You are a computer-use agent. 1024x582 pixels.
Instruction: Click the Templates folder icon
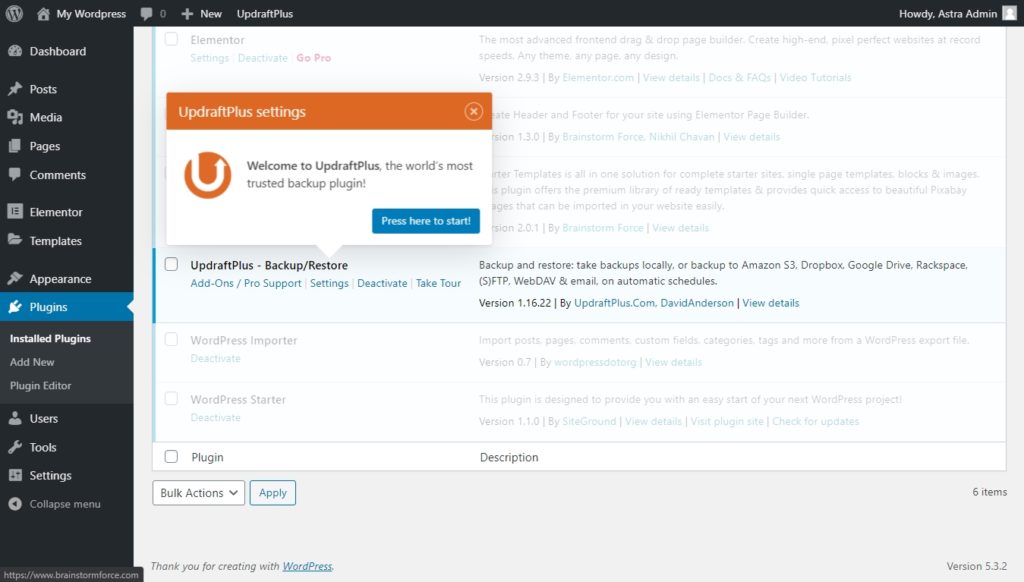click(x=15, y=240)
